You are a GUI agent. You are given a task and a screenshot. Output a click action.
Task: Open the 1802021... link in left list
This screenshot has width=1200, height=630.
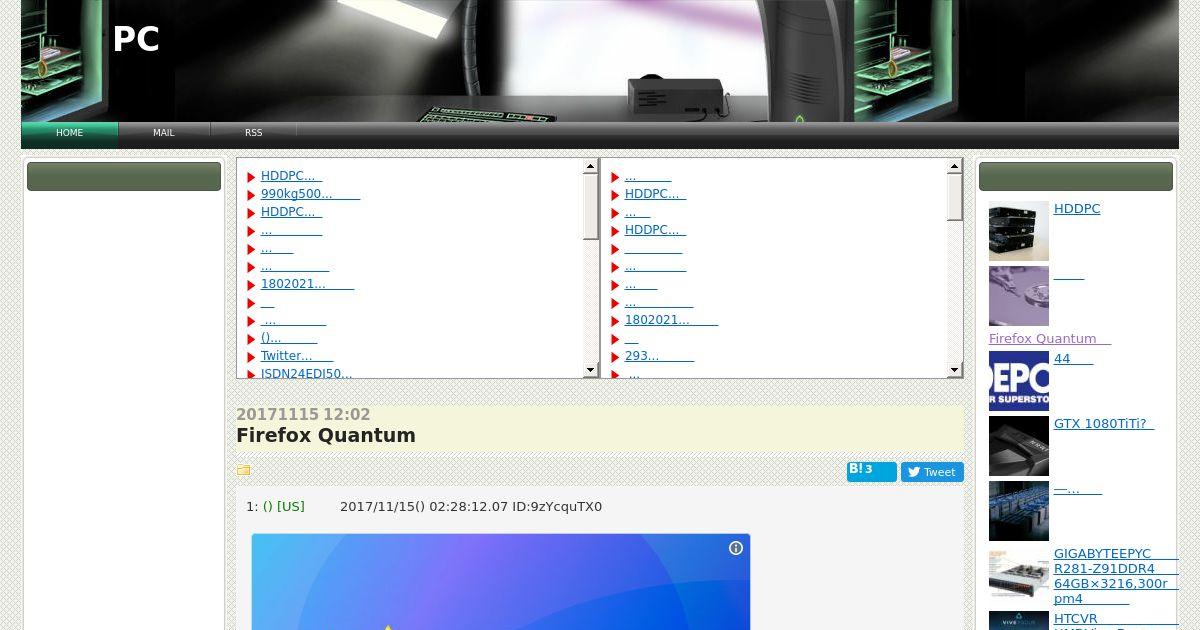coord(307,284)
